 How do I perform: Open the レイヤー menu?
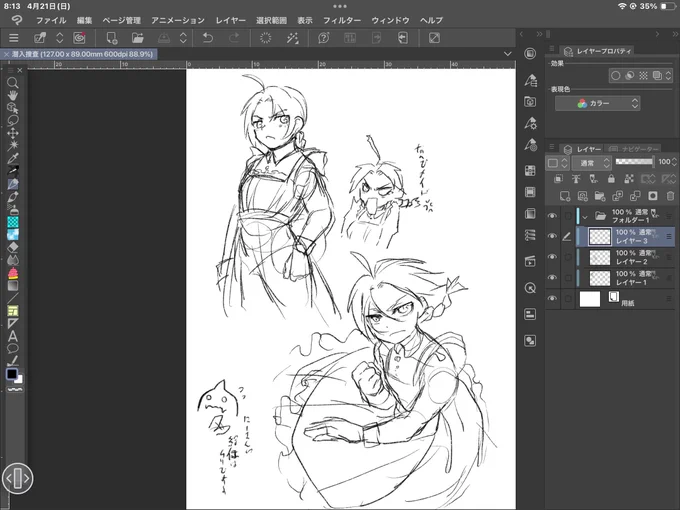(x=230, y=20)
